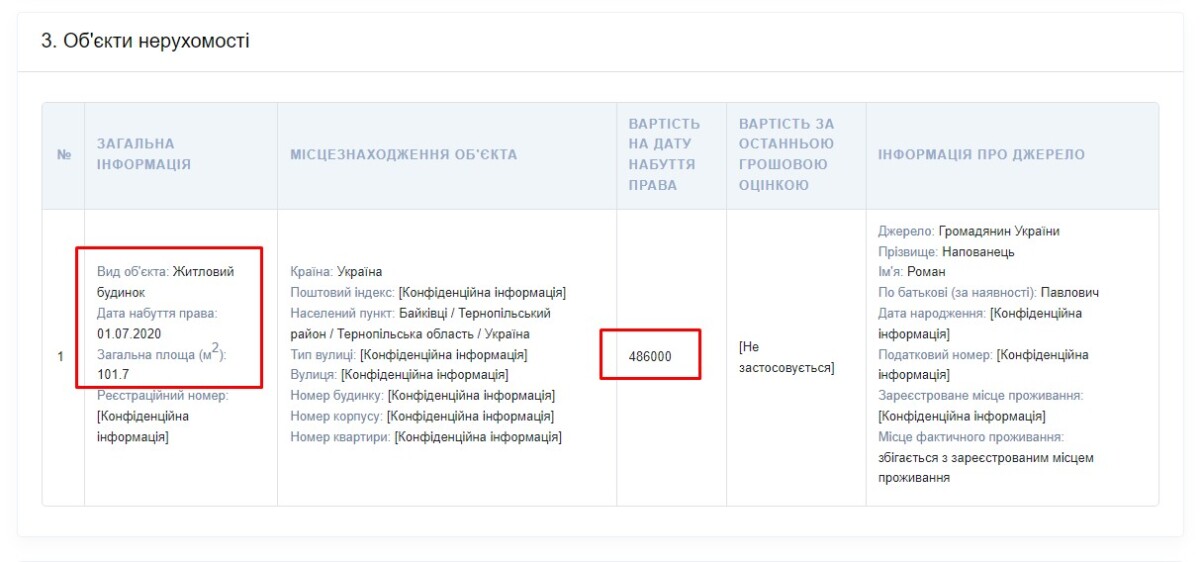Click the 'Місцезнаходження об'єкта' column header
The image size is (1200, 562).
pos(404,155)
